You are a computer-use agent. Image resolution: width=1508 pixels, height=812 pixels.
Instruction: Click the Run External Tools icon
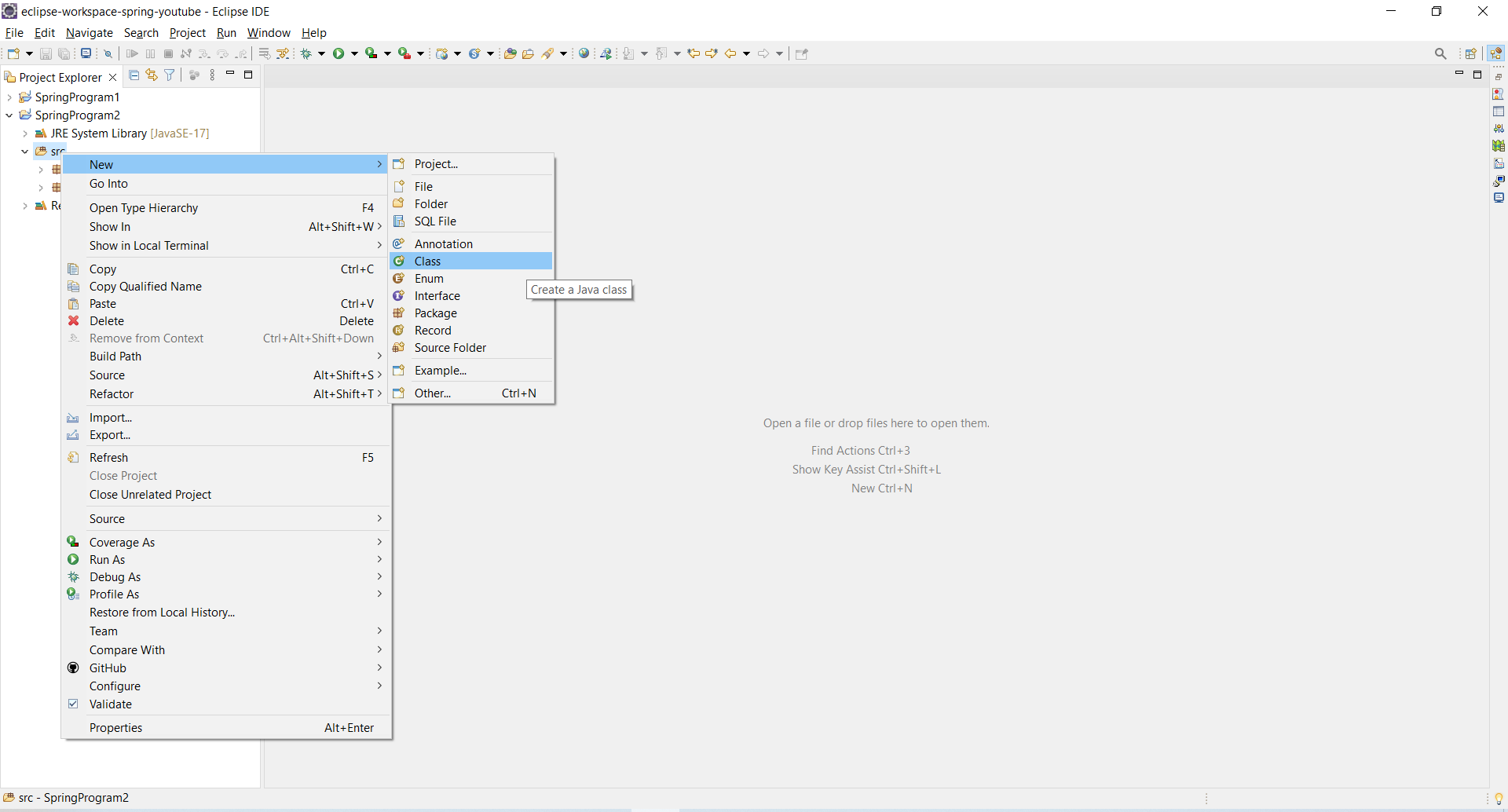click(404, 53)
